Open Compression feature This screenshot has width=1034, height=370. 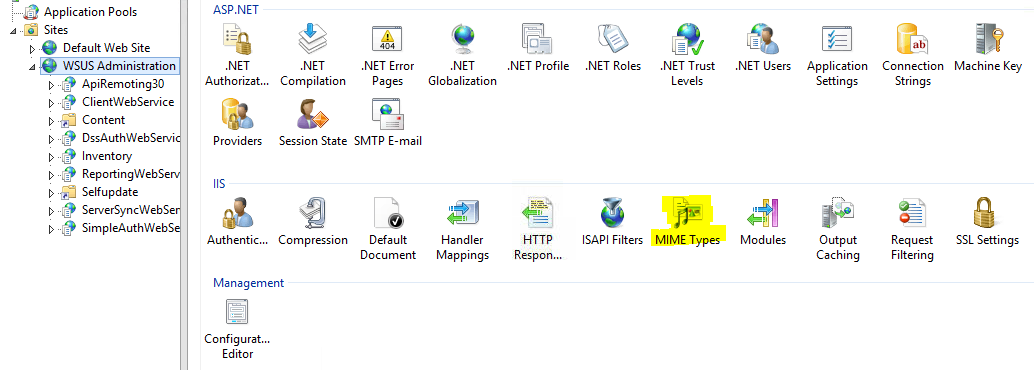click(313, 222)
